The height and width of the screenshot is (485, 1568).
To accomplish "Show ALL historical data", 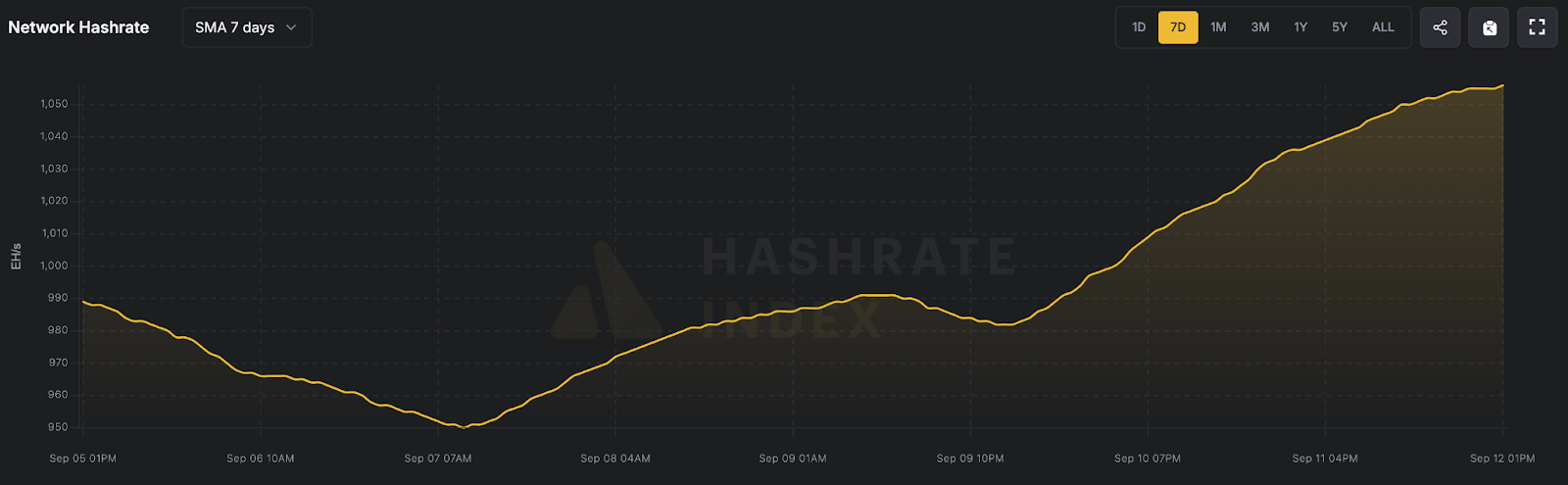I will pyautogui.click(x=1383, y=27).
